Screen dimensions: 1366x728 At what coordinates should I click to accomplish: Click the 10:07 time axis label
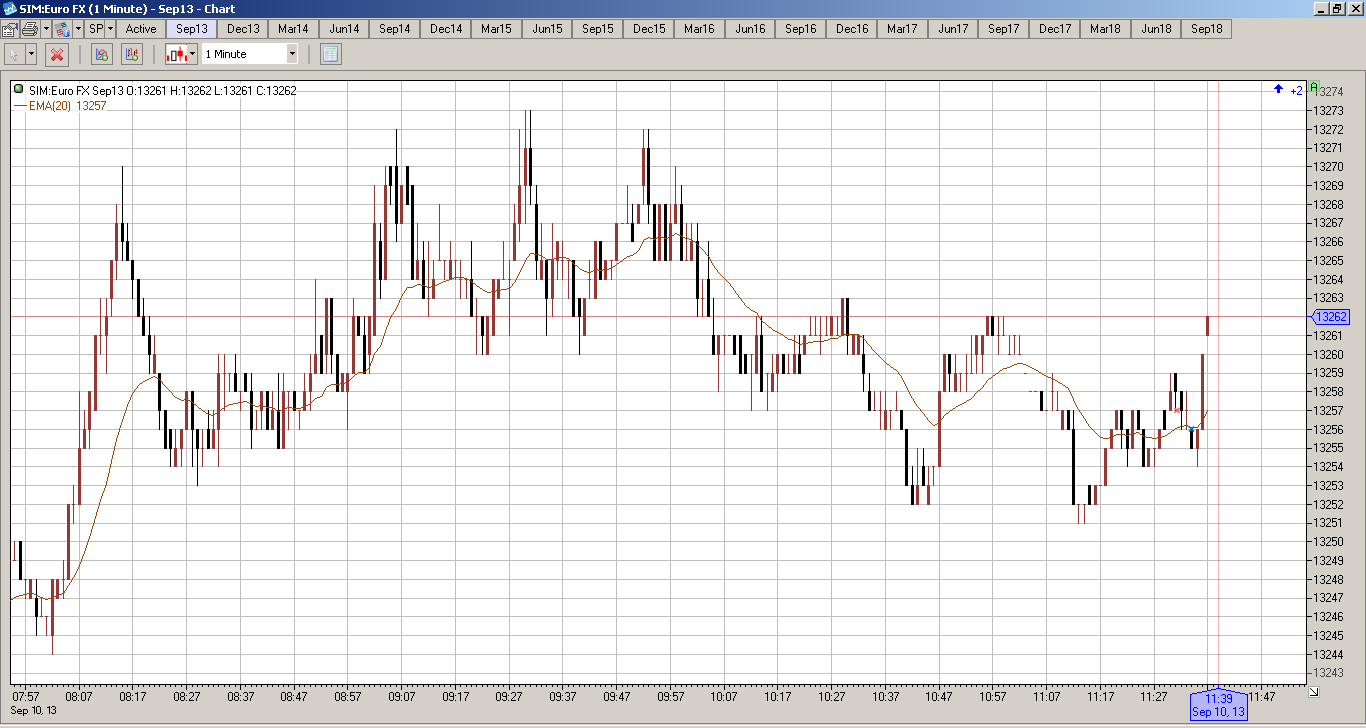[x=724, y=696]
